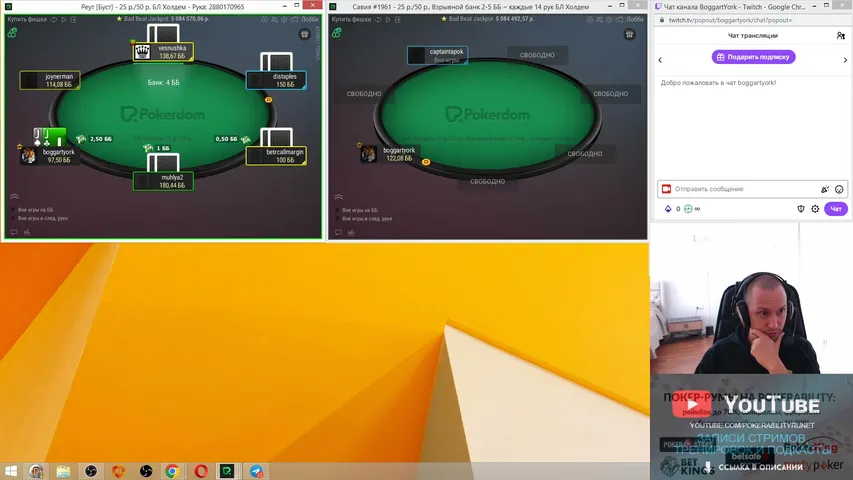The width and height of the screenshot is (853, 480).
Task: Click 'Купить фишки' on the Реут table
Action: pyautogui.click(x=27, y=20)
